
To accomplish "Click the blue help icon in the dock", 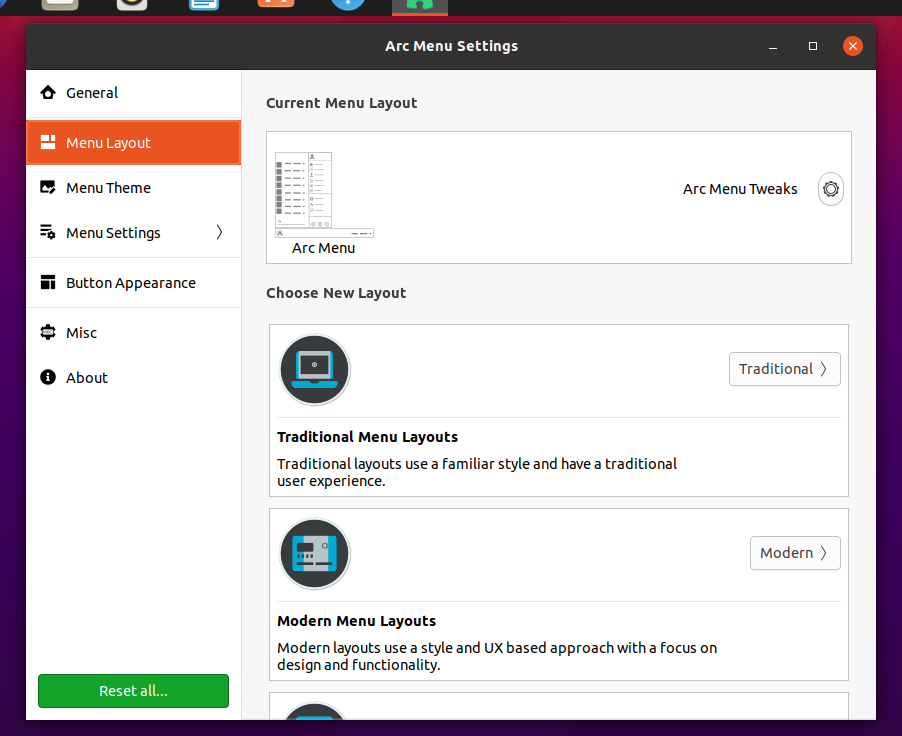I will tap(348, 5).
